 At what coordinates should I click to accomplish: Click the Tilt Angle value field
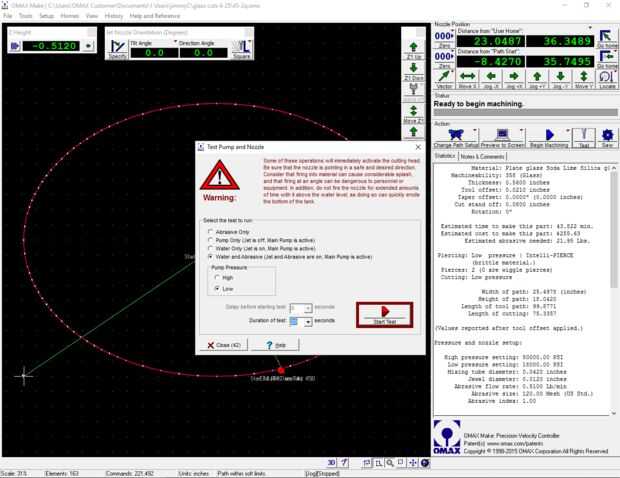(154, 53)
